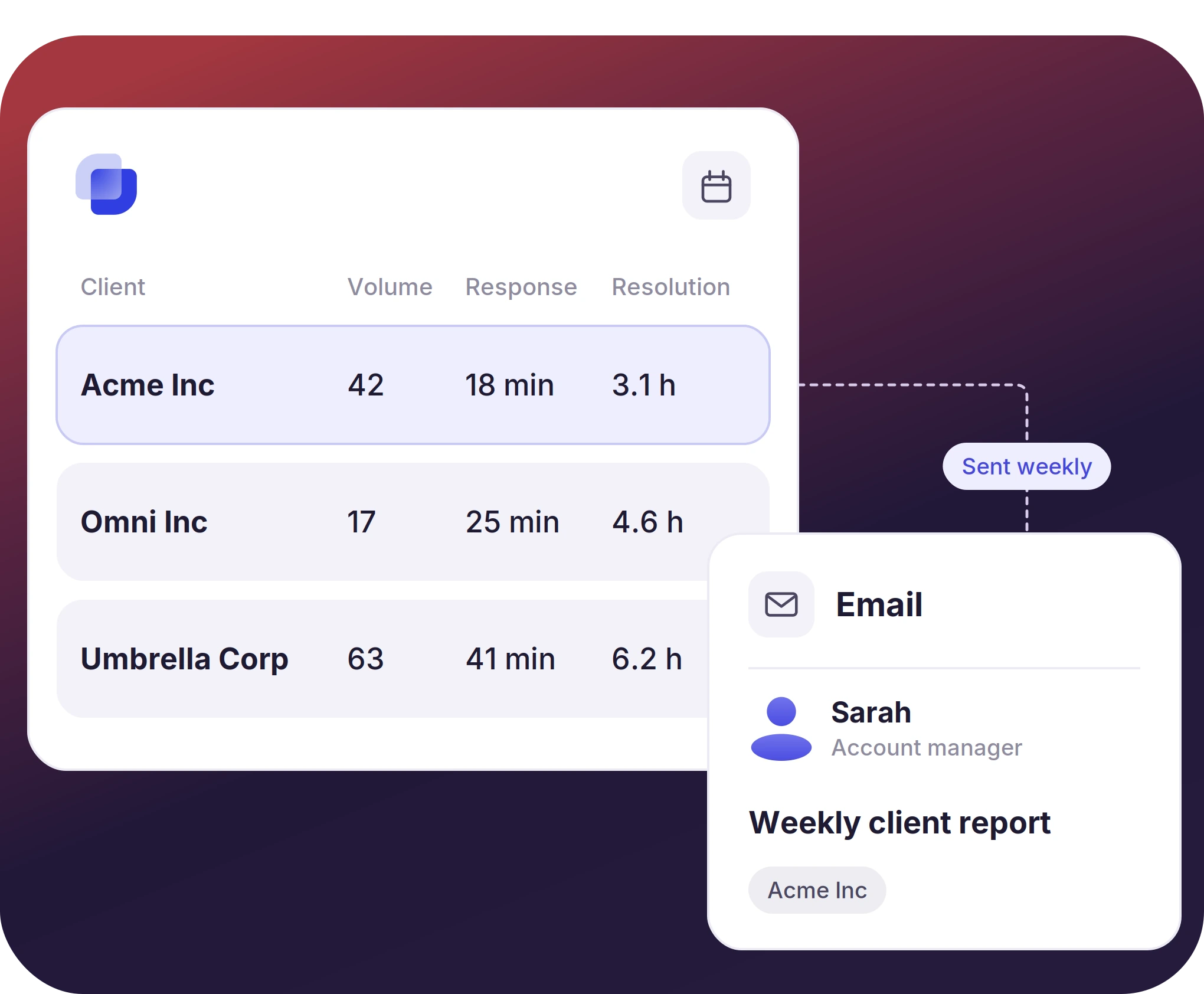Screen dimensions: 1204x994
Task: Click the Acme Inc tag chip
Action: tap(817, 890)
